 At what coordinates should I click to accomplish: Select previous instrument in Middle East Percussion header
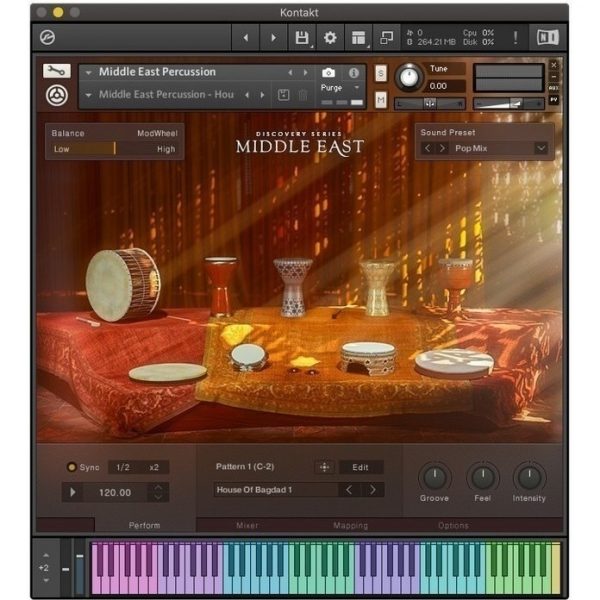point(290,72)
